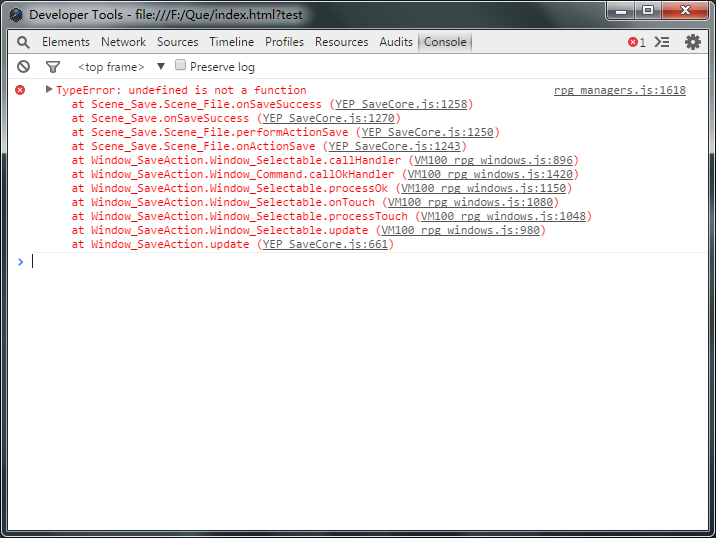Select the Console tab
This screenshot has width=716, height=538.
click(x=445, y=42)
